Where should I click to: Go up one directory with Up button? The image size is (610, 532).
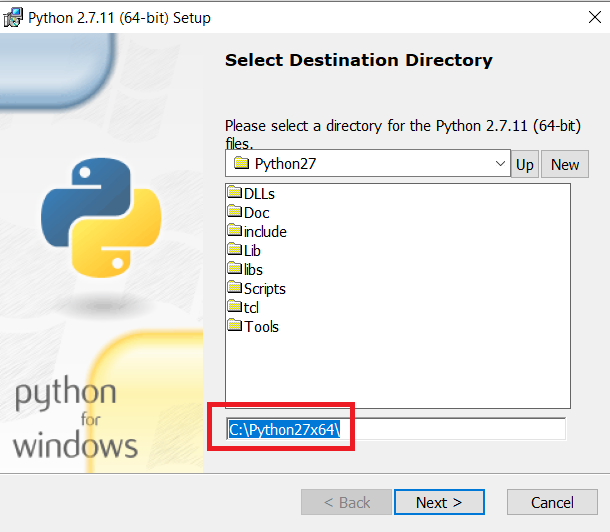524,164
